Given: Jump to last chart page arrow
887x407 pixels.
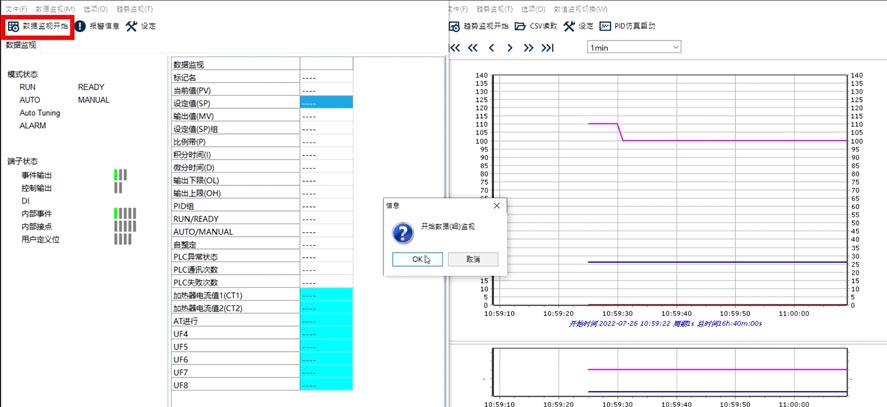Looking at the screenshot, I should point(547,47).
